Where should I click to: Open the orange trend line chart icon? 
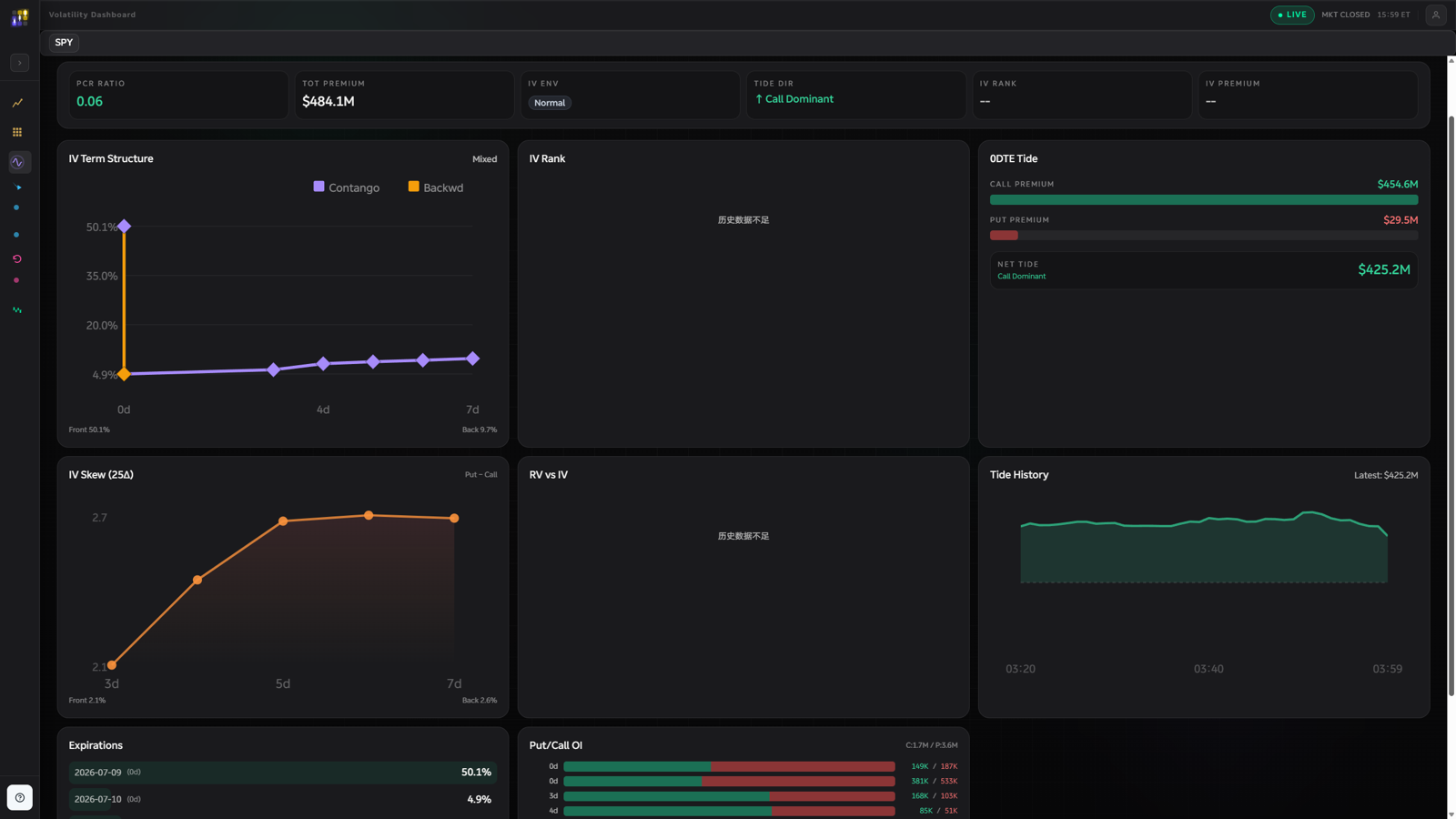(17, 103)
